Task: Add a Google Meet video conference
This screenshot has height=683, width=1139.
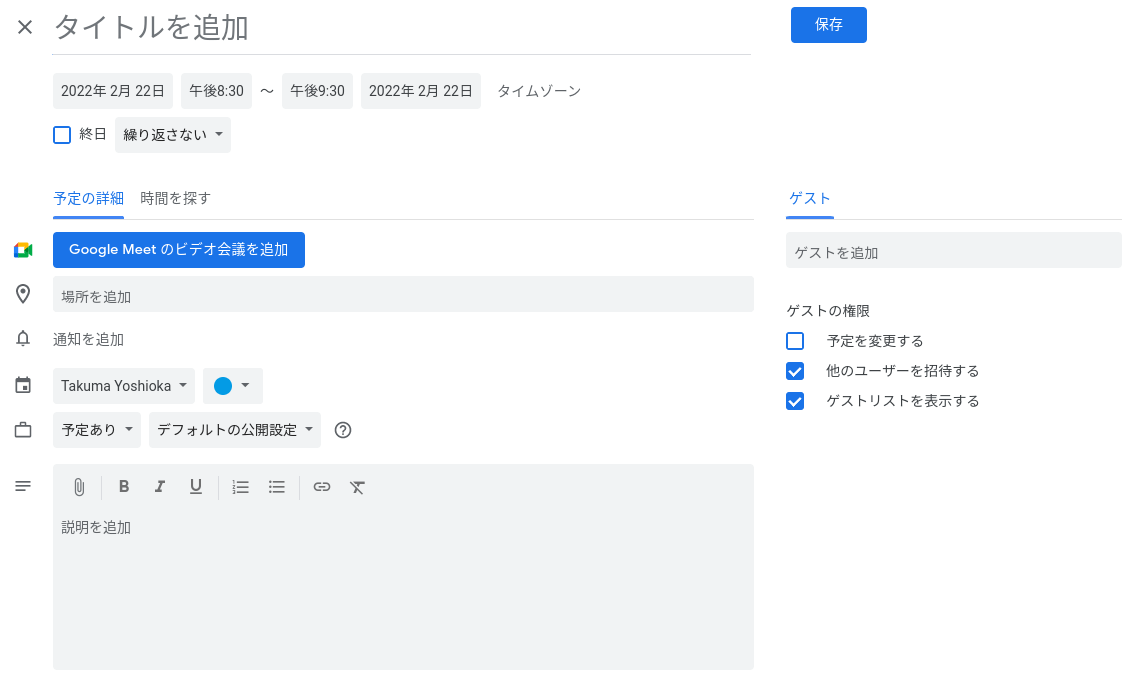Action: coord(179,250)
